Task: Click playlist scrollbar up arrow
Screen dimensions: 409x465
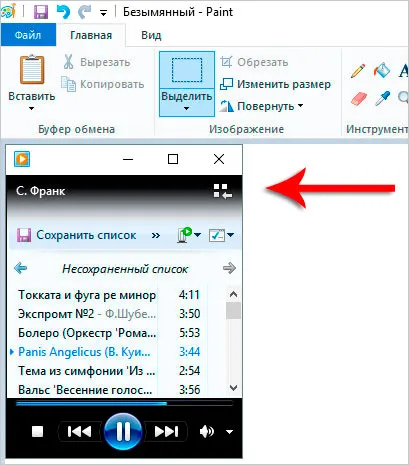Action: pos(233,294)
